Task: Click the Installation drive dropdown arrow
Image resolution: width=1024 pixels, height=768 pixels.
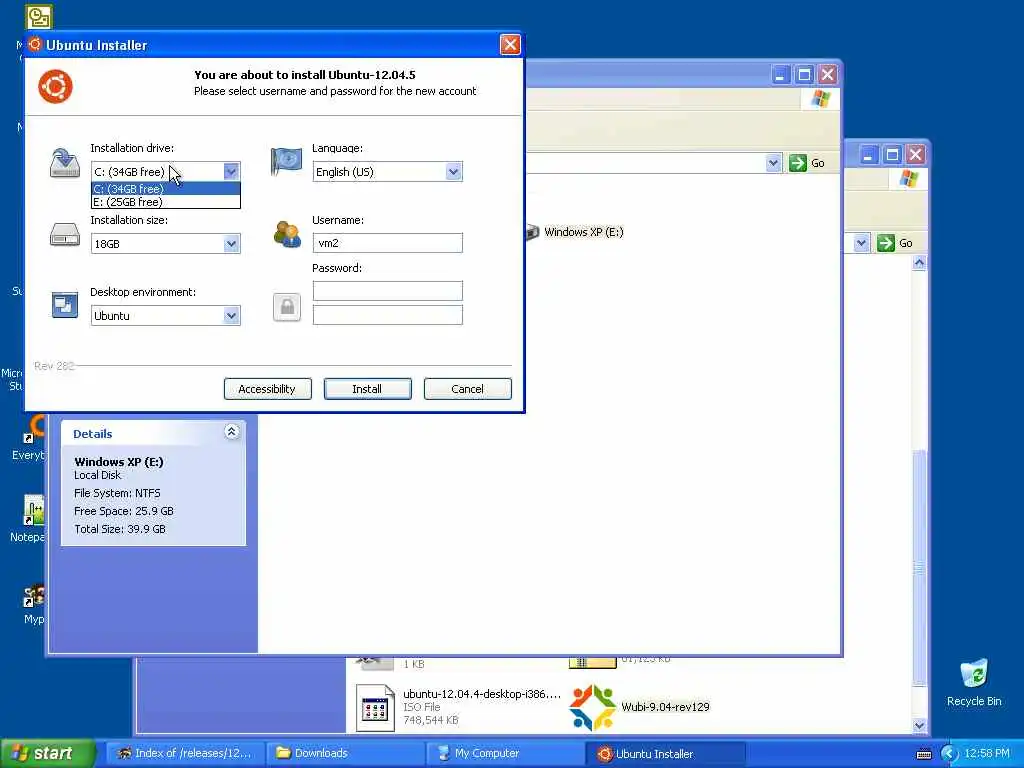Action: (231, 171)
